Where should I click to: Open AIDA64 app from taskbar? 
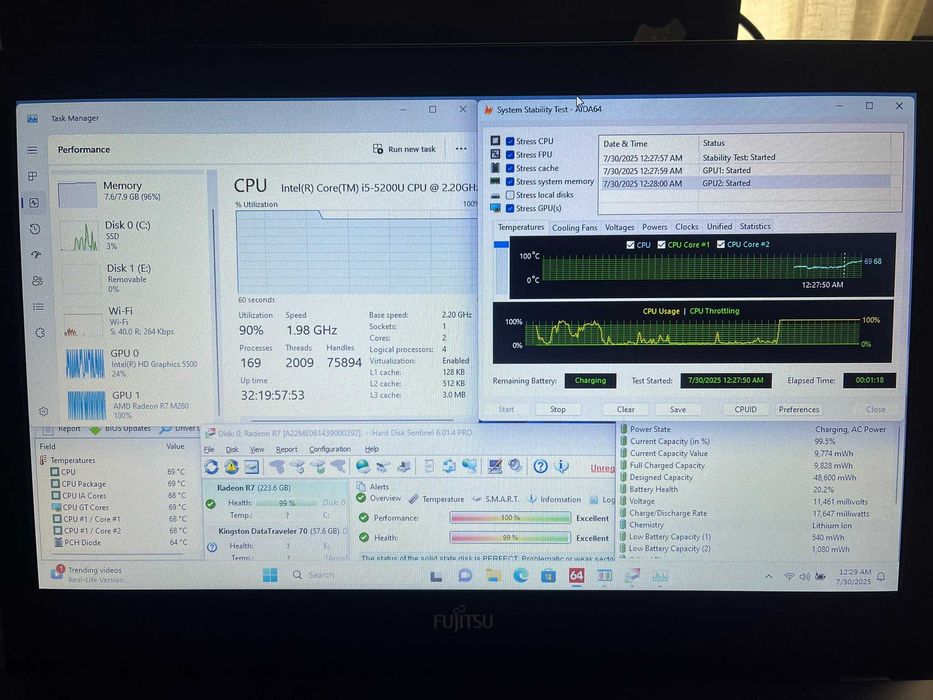(576, 576)
